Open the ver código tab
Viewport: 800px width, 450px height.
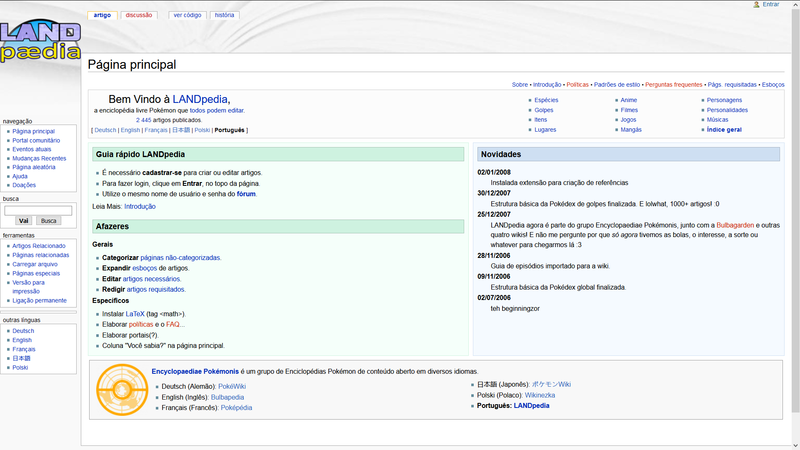[x=187, y=15]
